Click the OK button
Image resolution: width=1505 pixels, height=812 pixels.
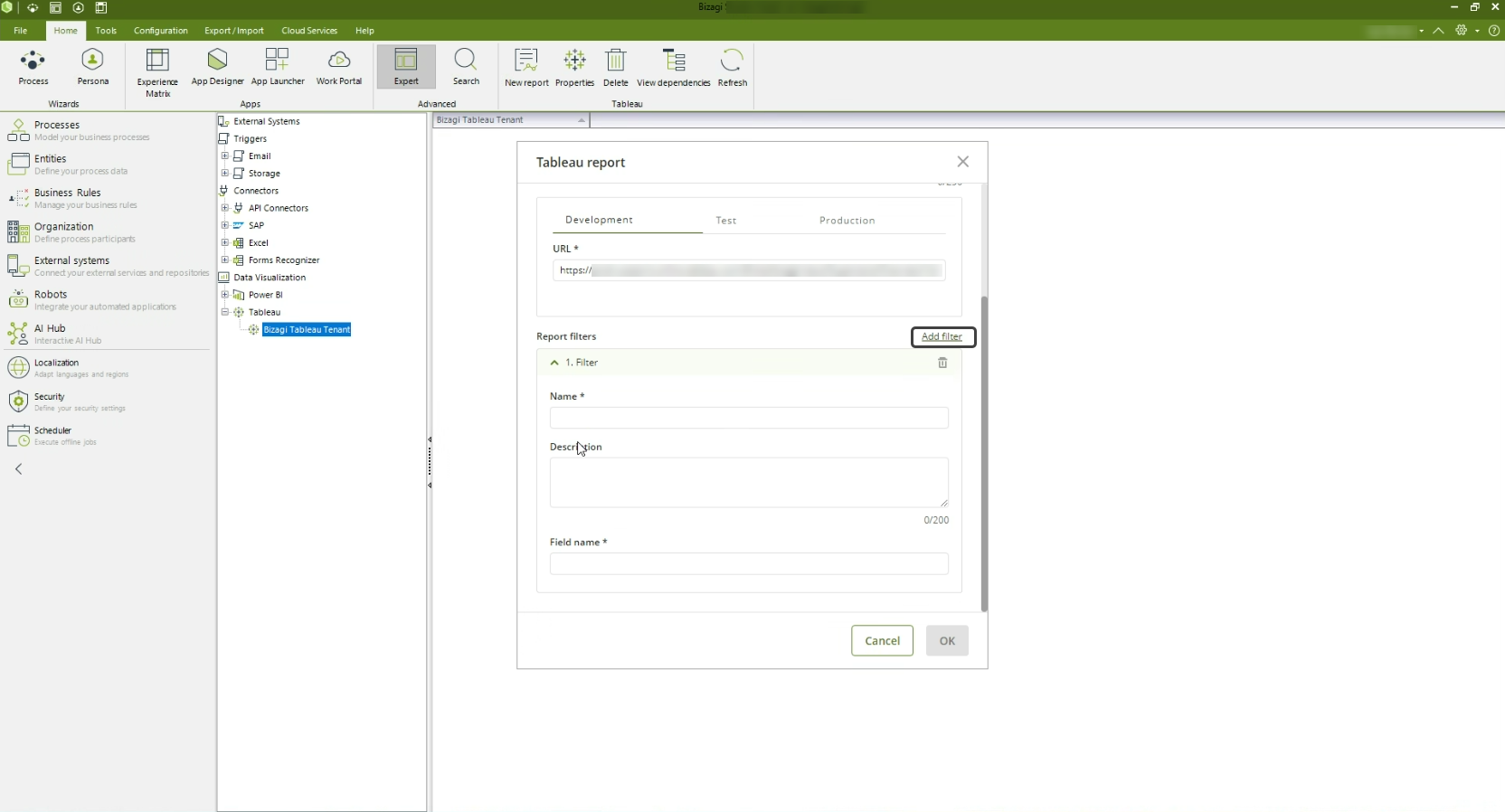(x=947, y=641)
